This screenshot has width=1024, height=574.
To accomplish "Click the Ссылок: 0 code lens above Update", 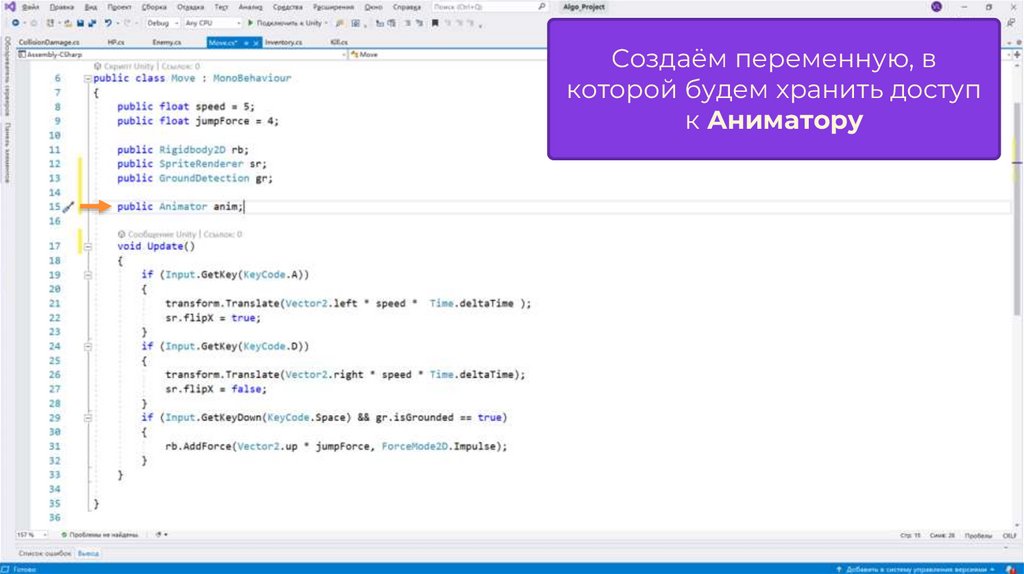I will (223, 234).
